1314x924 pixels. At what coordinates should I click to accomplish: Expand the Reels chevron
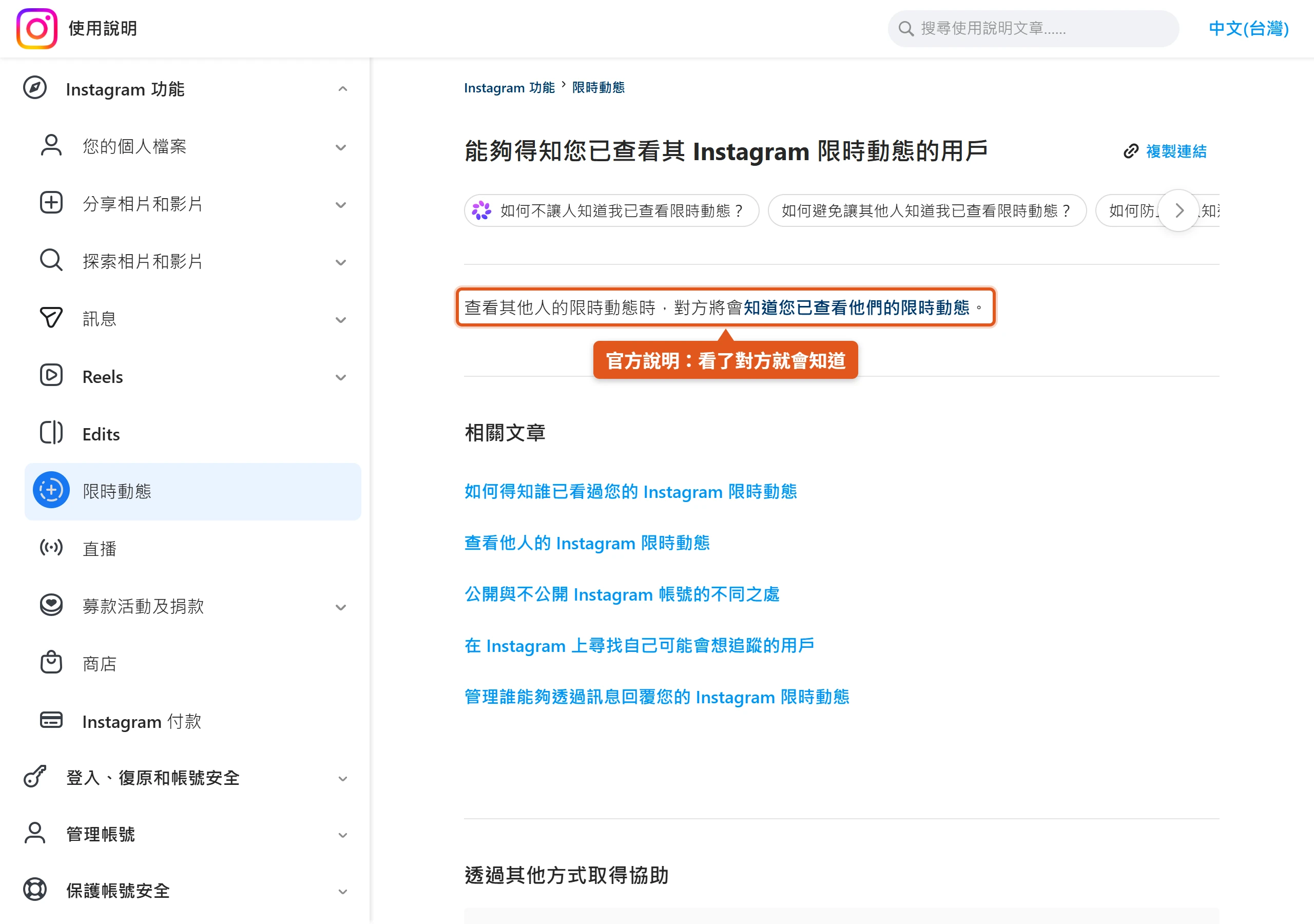pos(340,377)
